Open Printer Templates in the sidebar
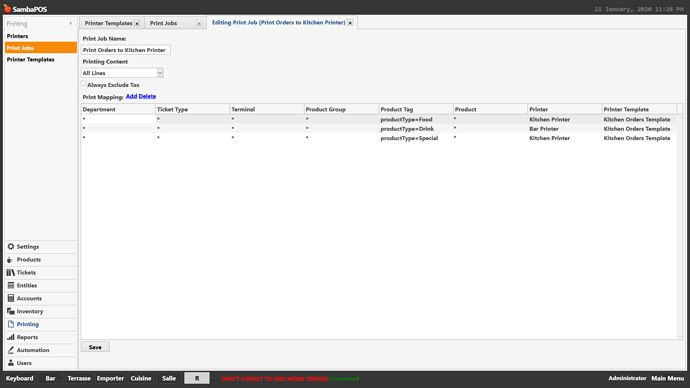 point(40,59)
